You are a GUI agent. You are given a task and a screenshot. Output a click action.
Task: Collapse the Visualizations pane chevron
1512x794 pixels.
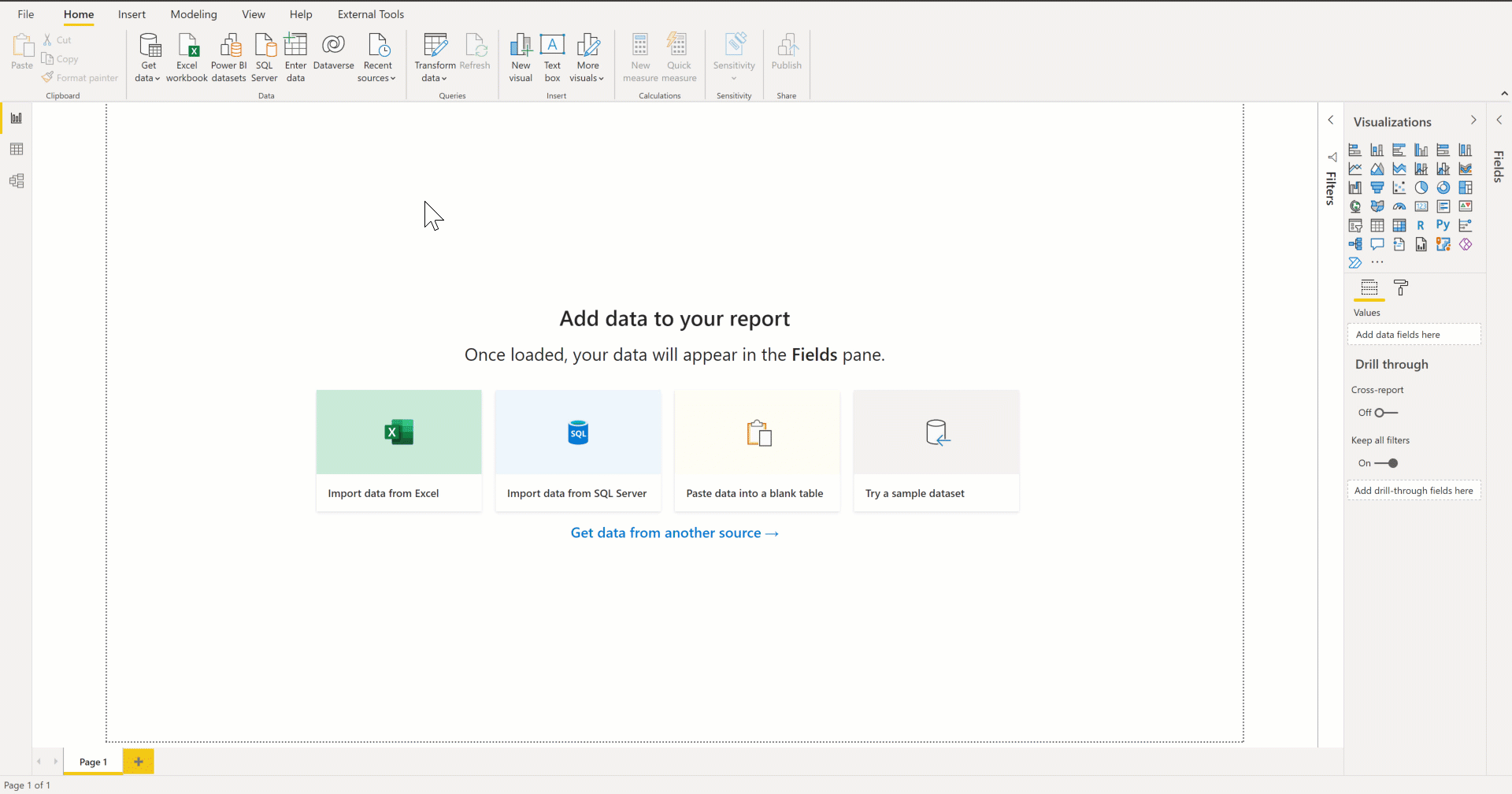1473,121
